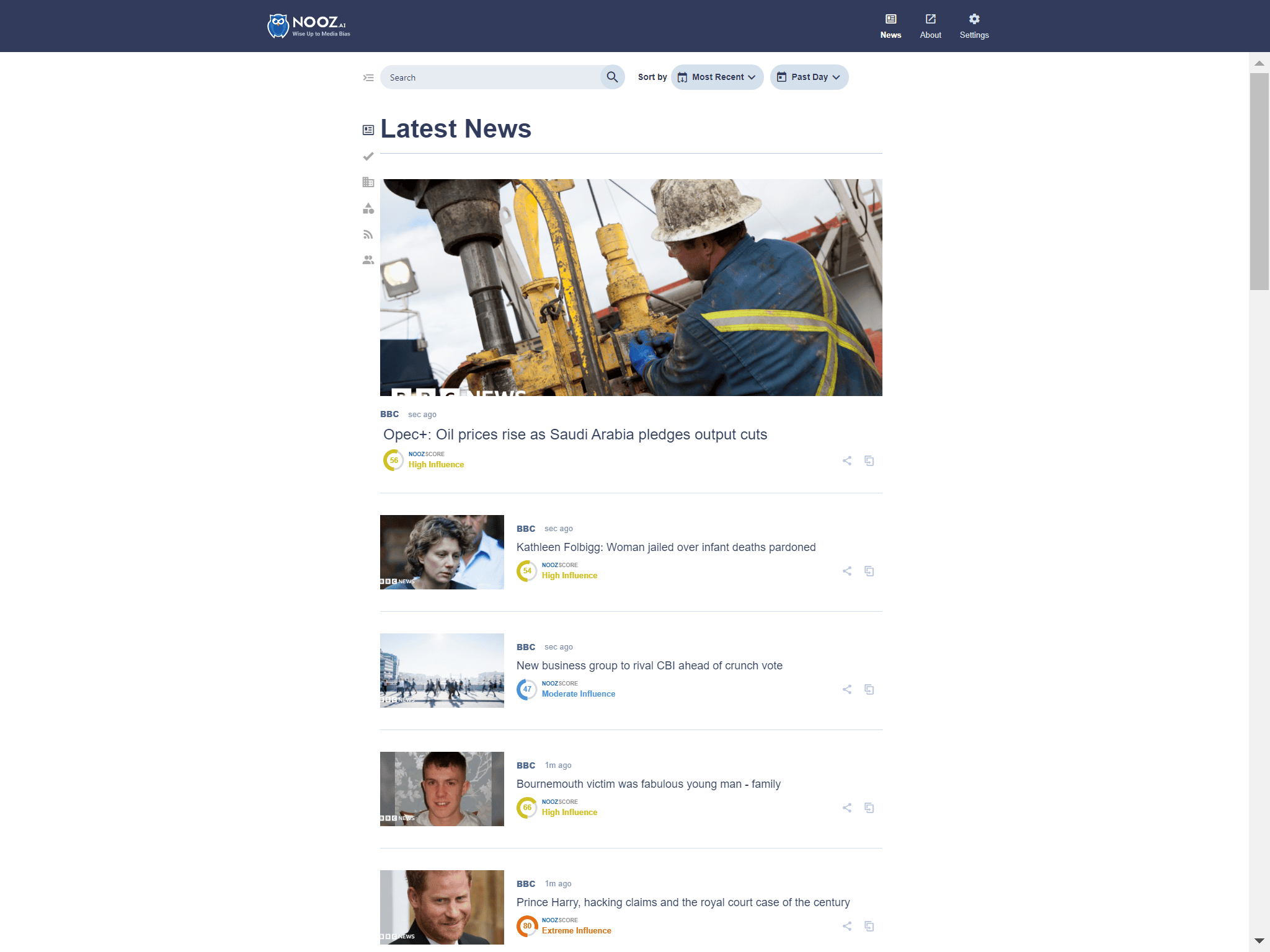Click the 66 Nooz score badge
The height and width of the screenshot is (952, 1270).
(527, 808)
